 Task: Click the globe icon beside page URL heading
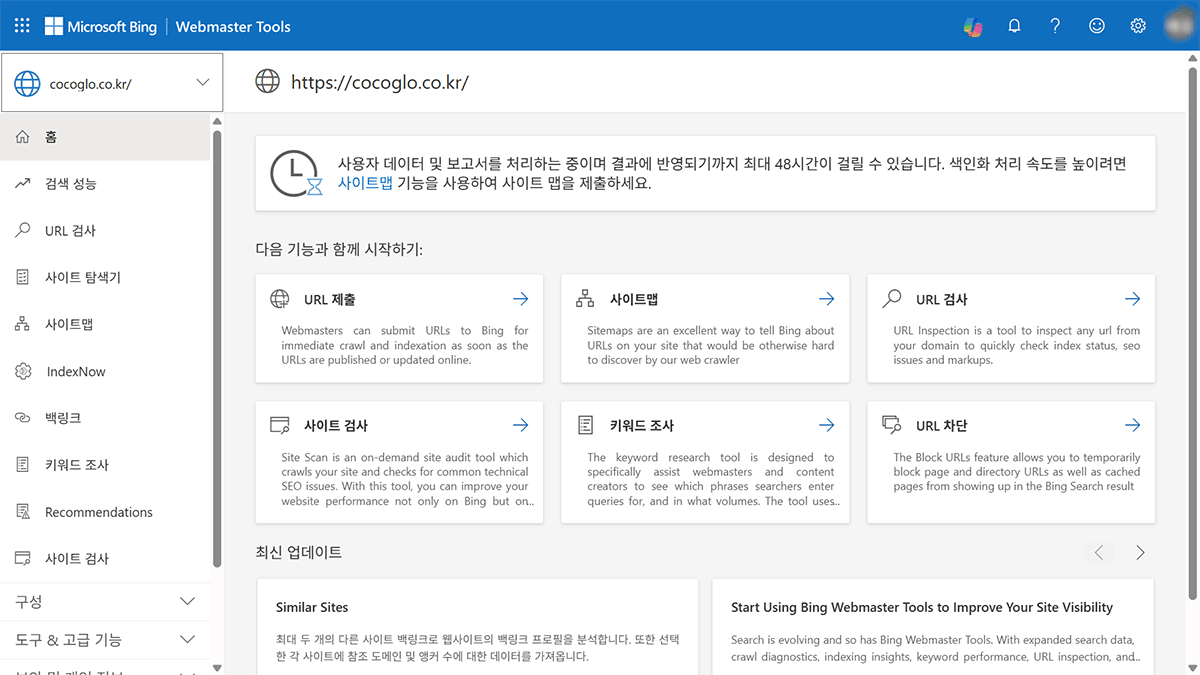pyautogui.click(x=267, y=81)
